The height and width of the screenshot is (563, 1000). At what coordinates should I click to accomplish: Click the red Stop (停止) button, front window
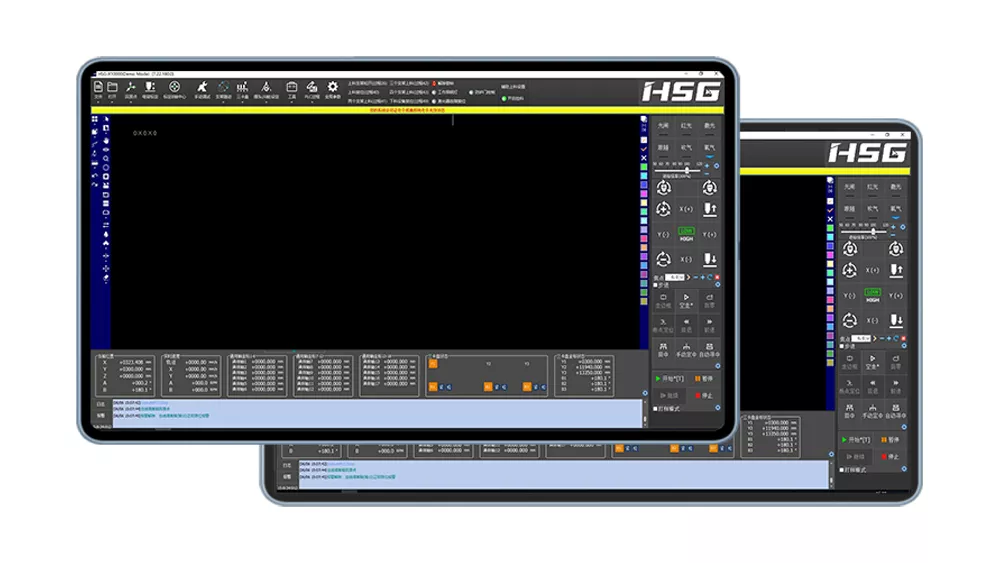tap(703, 395)
